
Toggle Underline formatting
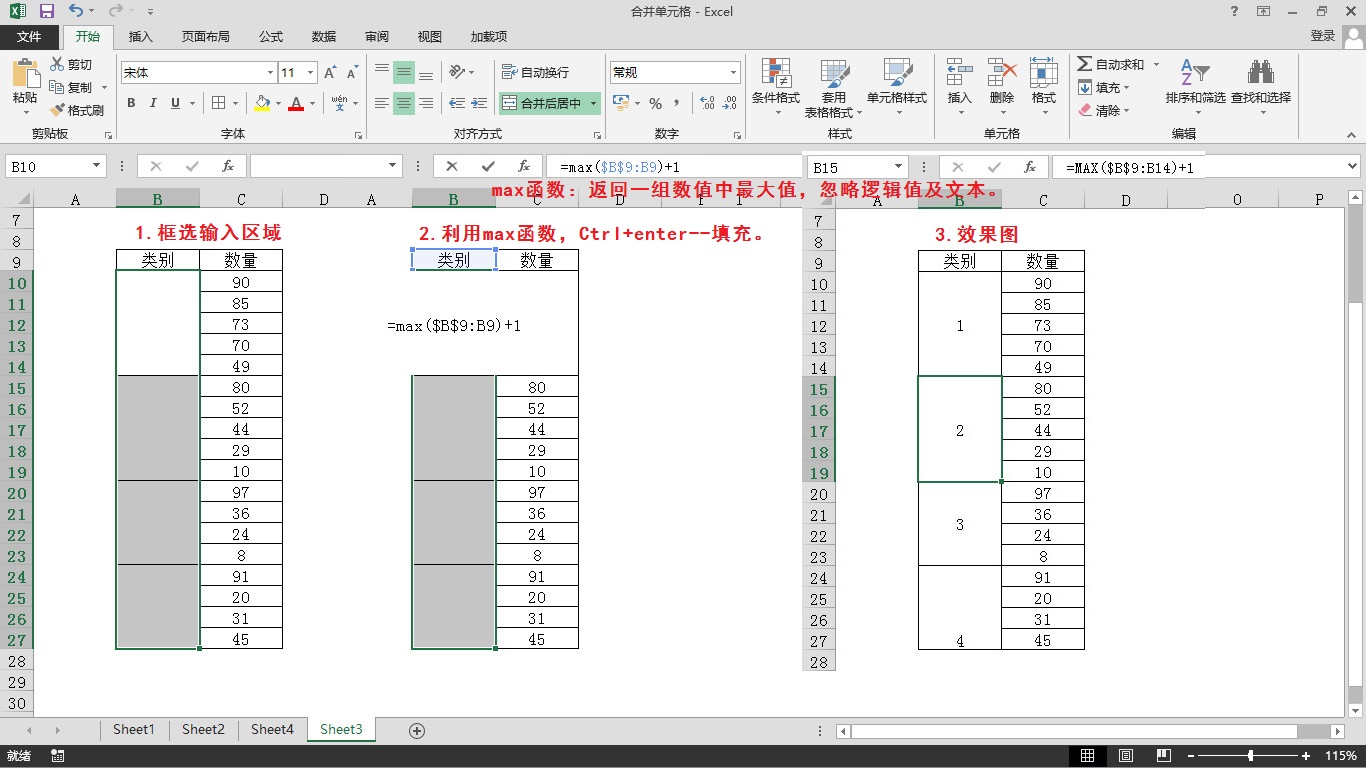pos(176,103)
